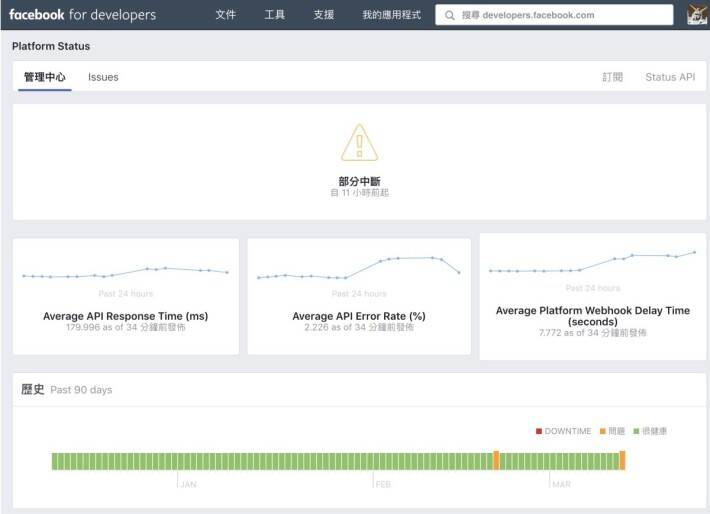Click the MAR timeline label

pyautogui.click(x=561, y=485)
